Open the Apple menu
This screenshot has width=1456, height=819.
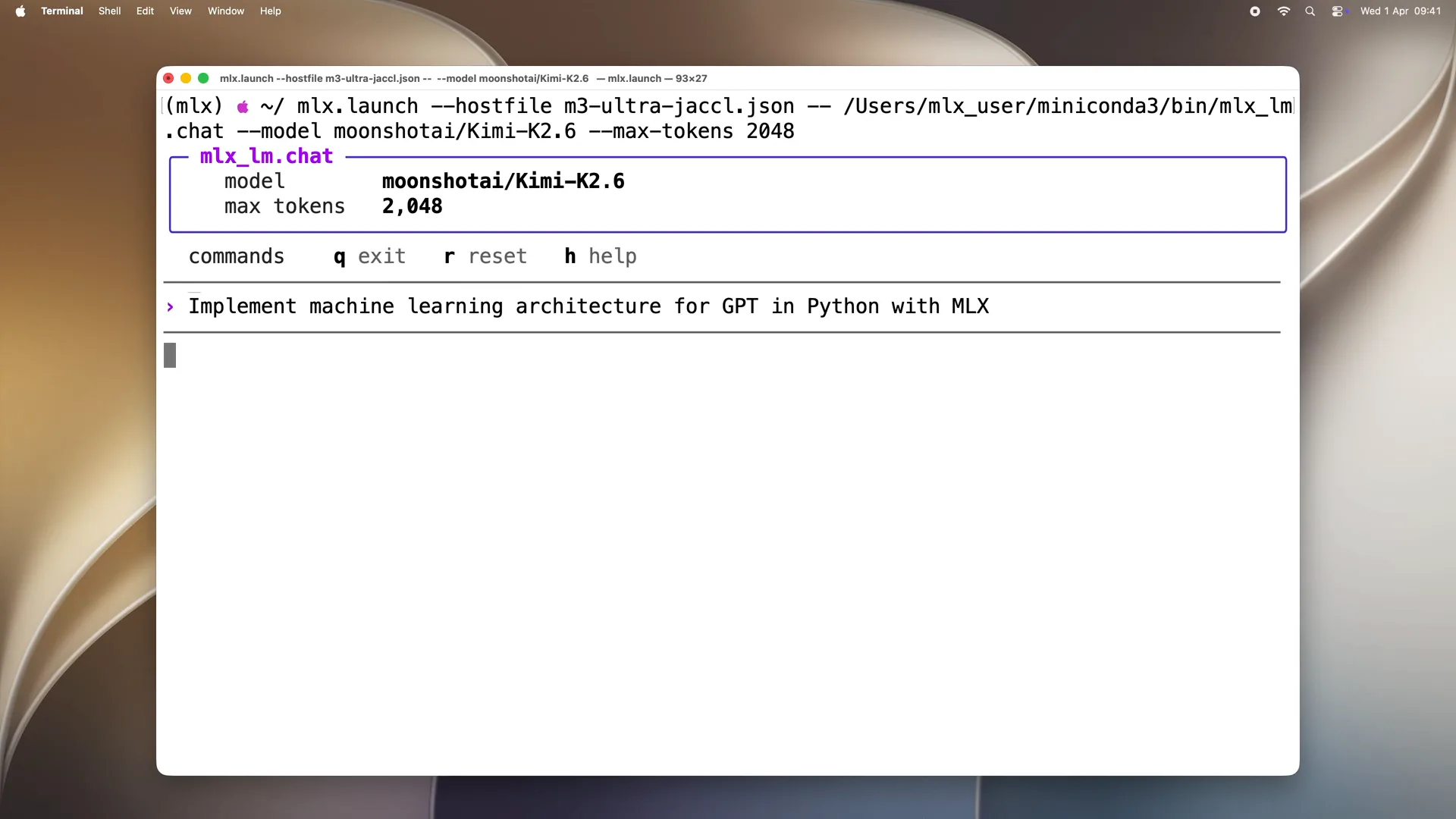pos(20,11)
